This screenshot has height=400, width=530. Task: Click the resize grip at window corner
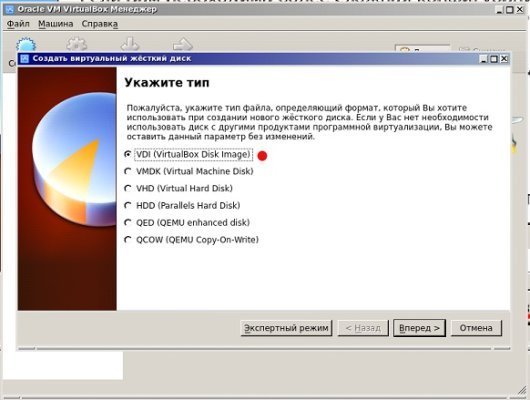click(522, 392)
